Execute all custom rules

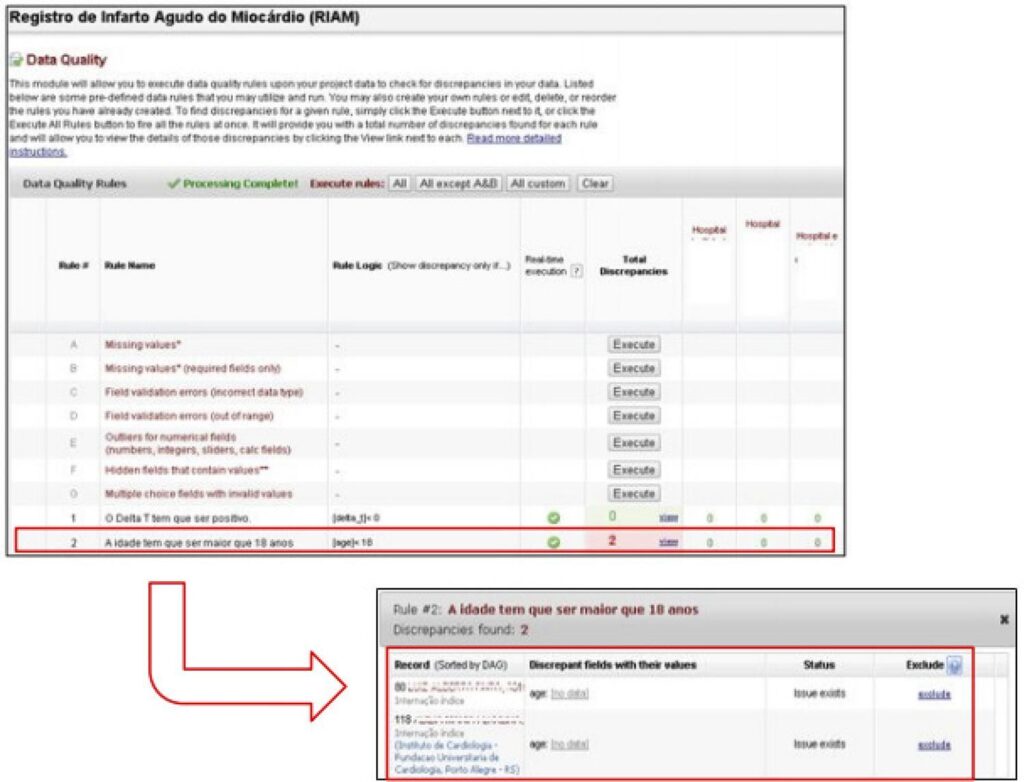[x=538, y=184]
